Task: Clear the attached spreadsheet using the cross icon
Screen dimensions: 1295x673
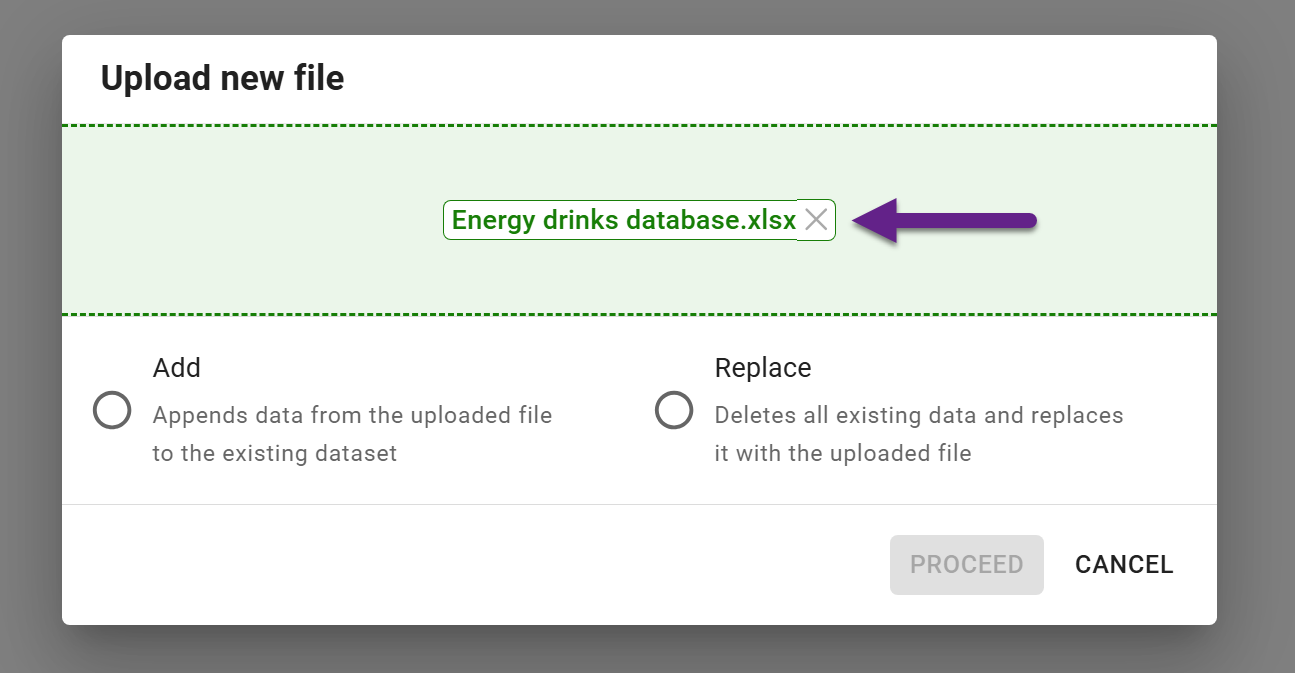Action: (816, 220)
